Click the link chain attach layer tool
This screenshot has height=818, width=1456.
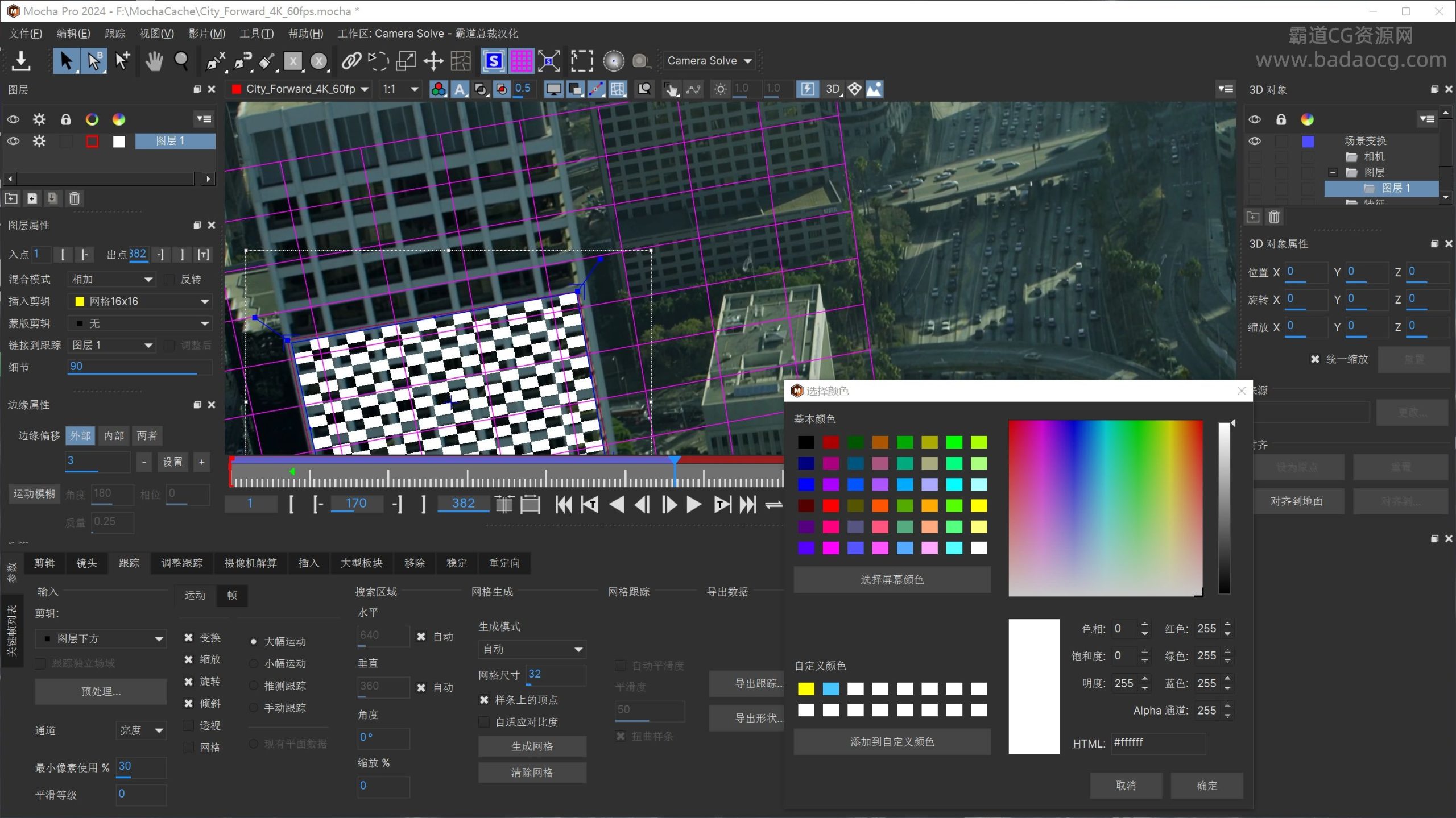[351, 60]
